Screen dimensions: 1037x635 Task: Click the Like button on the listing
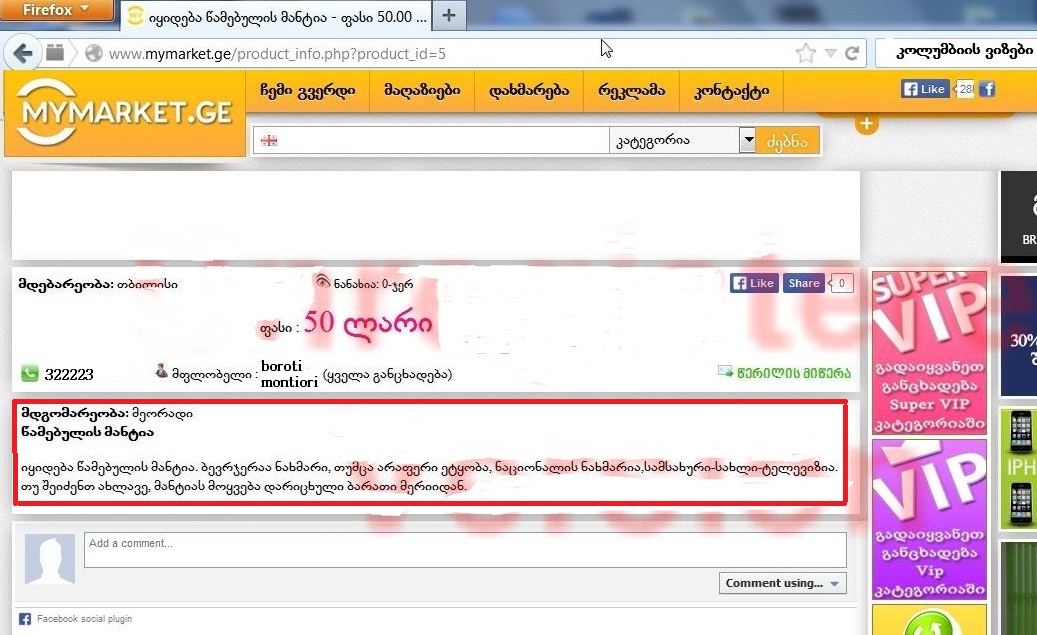click(x=754, y=283)
